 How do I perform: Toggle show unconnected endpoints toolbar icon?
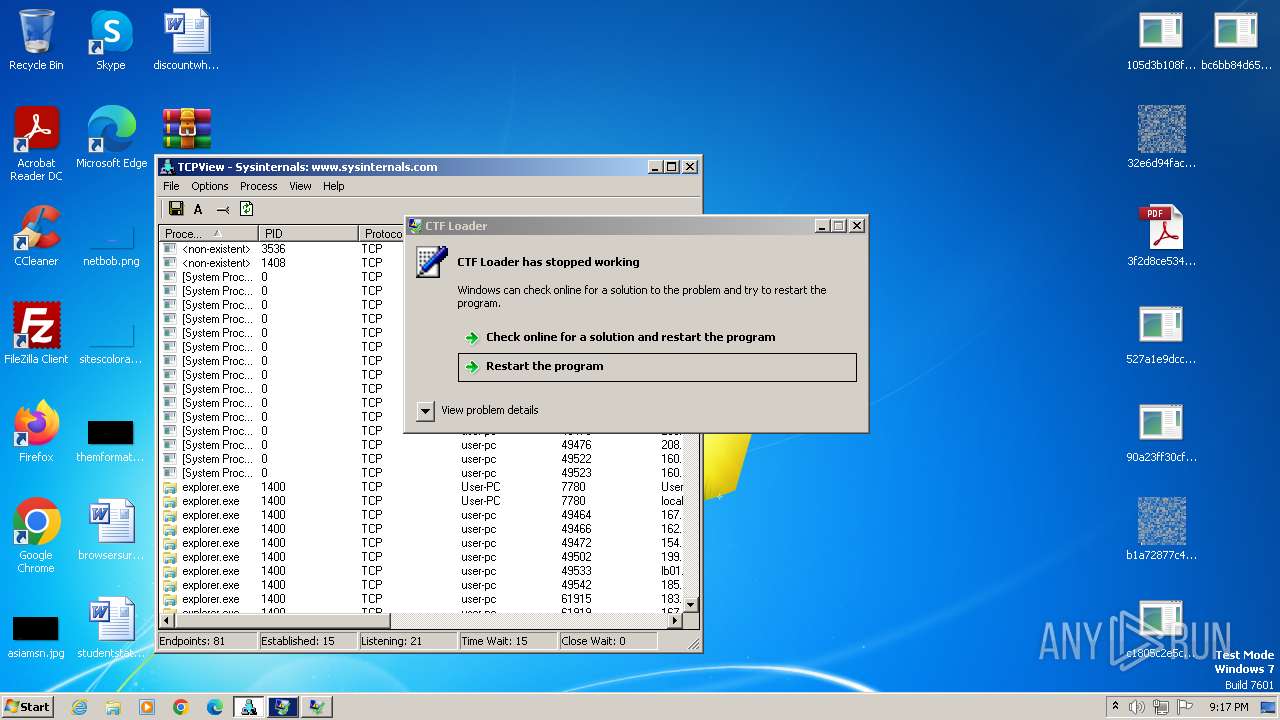[222, 209]
